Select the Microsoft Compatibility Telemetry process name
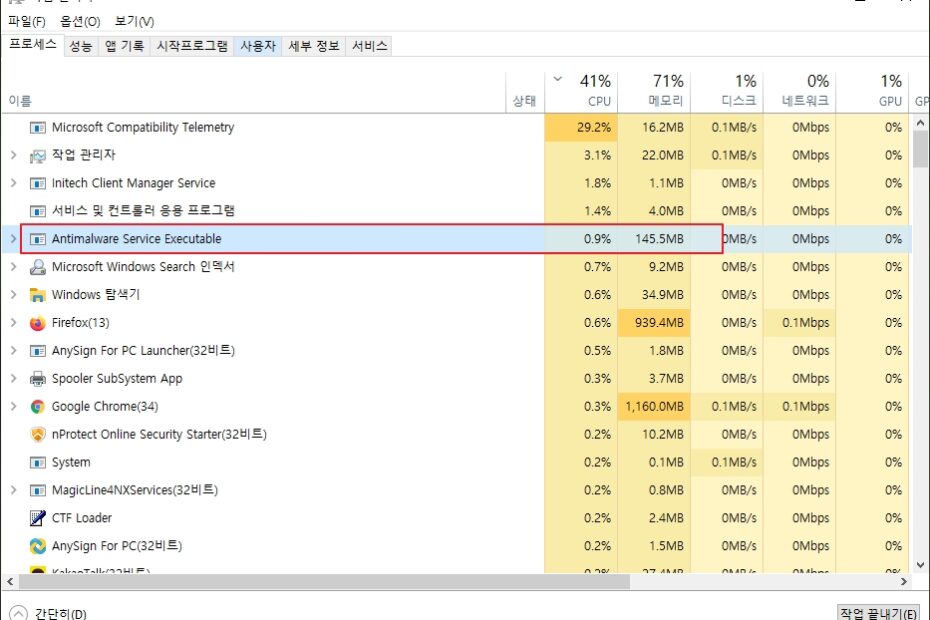This screenshot has width=930, height=620. pos(143,128)
